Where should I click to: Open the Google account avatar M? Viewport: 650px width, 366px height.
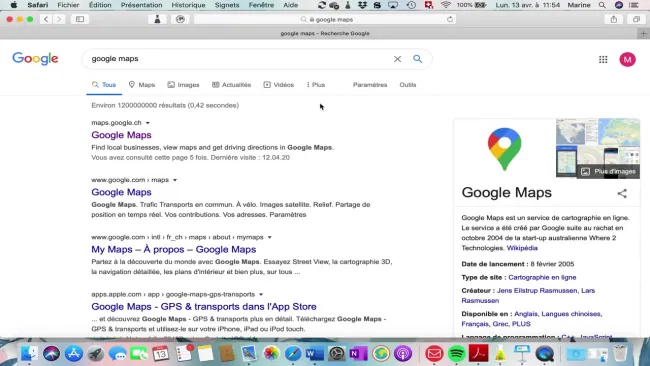tap(627, 60)
